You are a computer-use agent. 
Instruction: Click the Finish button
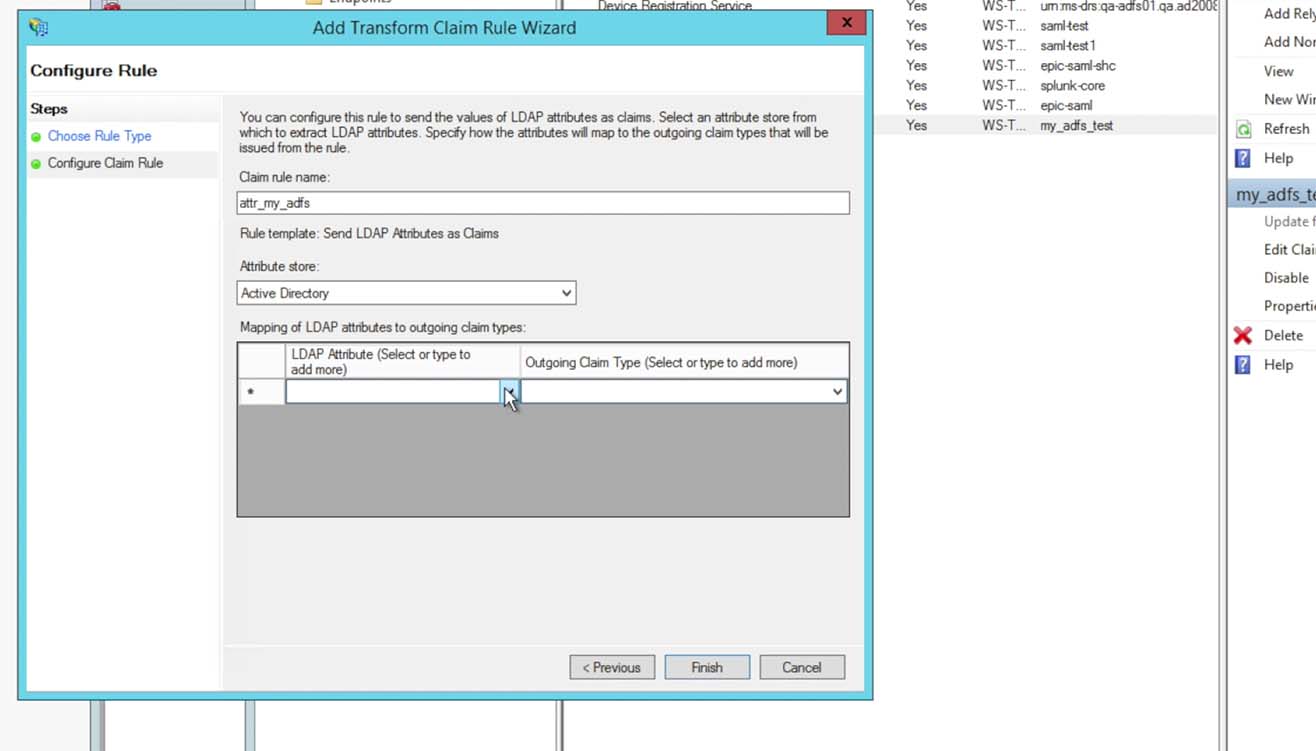click(706, 667)
